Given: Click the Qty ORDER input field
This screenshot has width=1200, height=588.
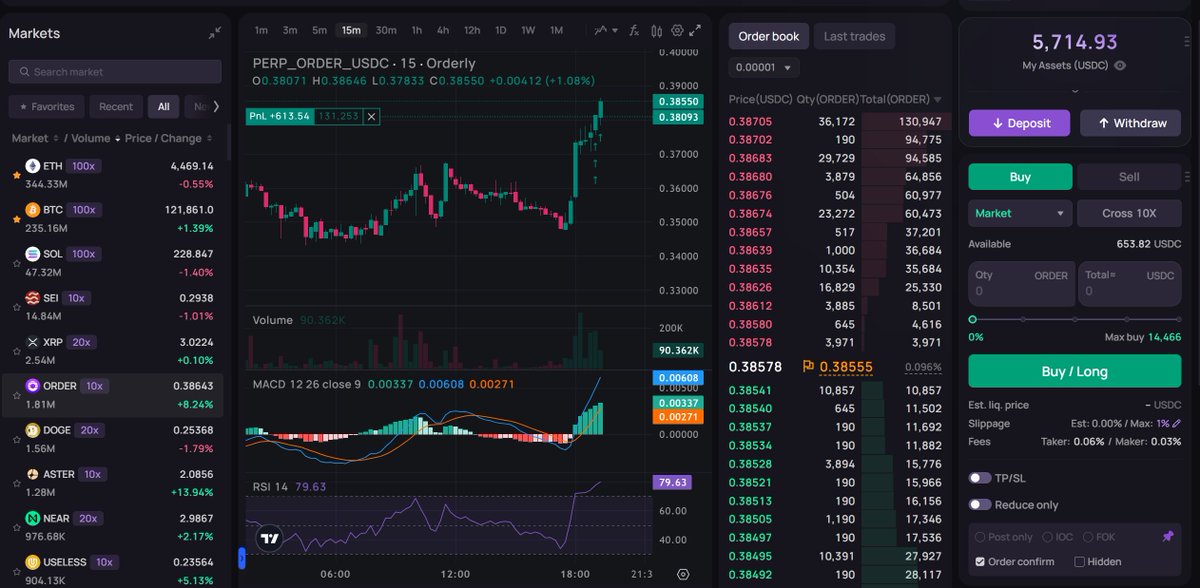Looking at the screenshot, I should (1021, 283).
